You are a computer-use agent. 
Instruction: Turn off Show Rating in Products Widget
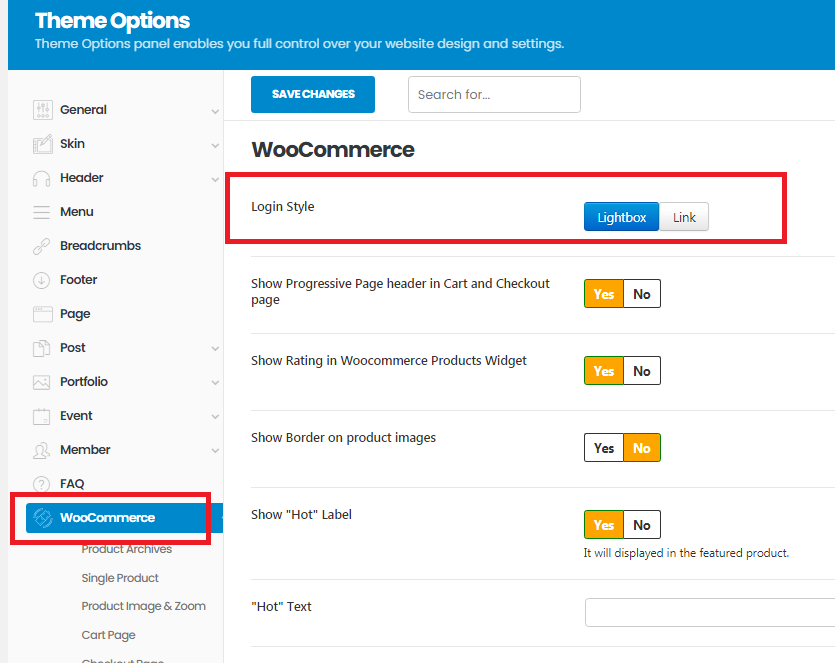click(642, 371)
